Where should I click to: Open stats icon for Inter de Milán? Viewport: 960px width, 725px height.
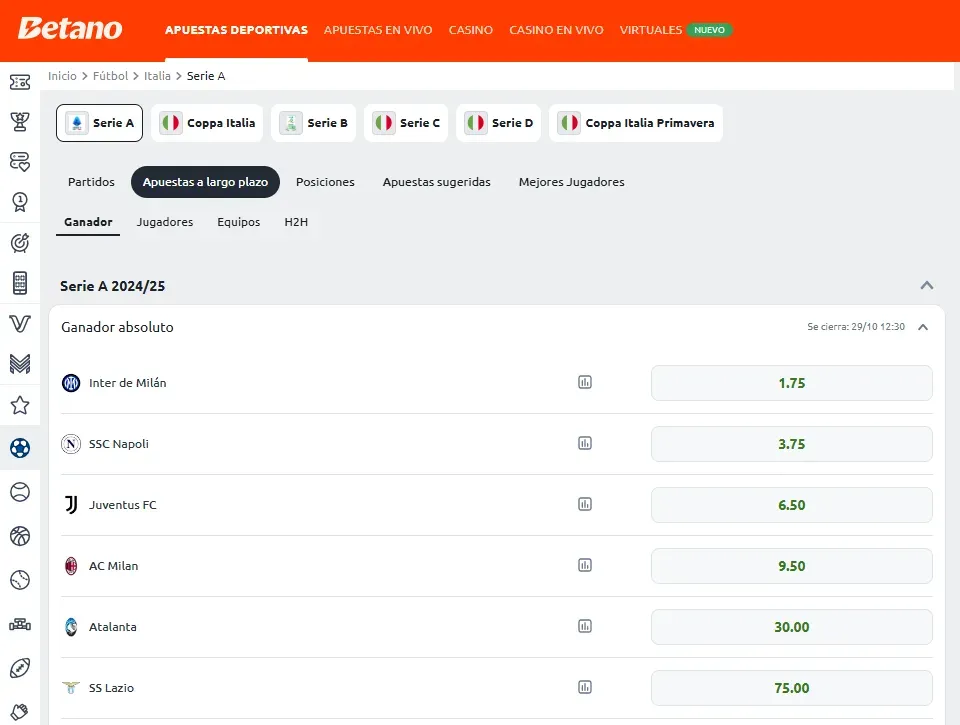click(585, 383)
